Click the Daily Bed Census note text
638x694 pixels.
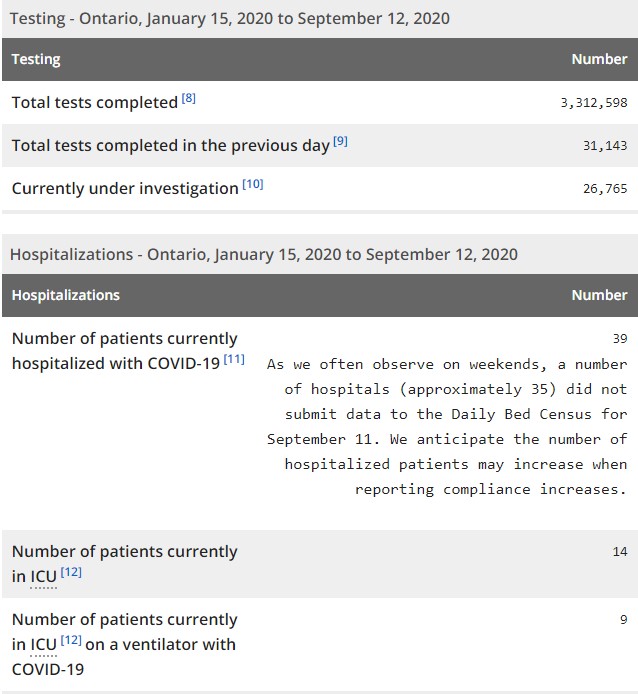tap(447, 427)
